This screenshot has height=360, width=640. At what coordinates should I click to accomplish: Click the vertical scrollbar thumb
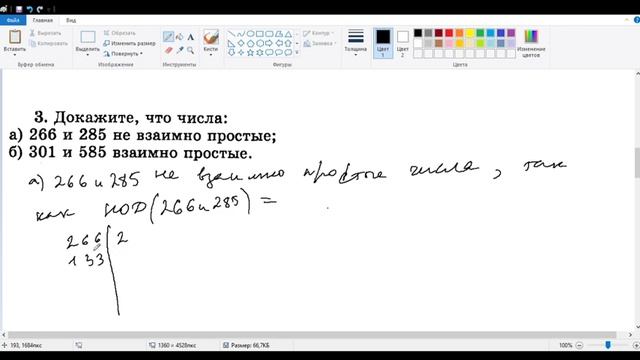tap(637, 162)
